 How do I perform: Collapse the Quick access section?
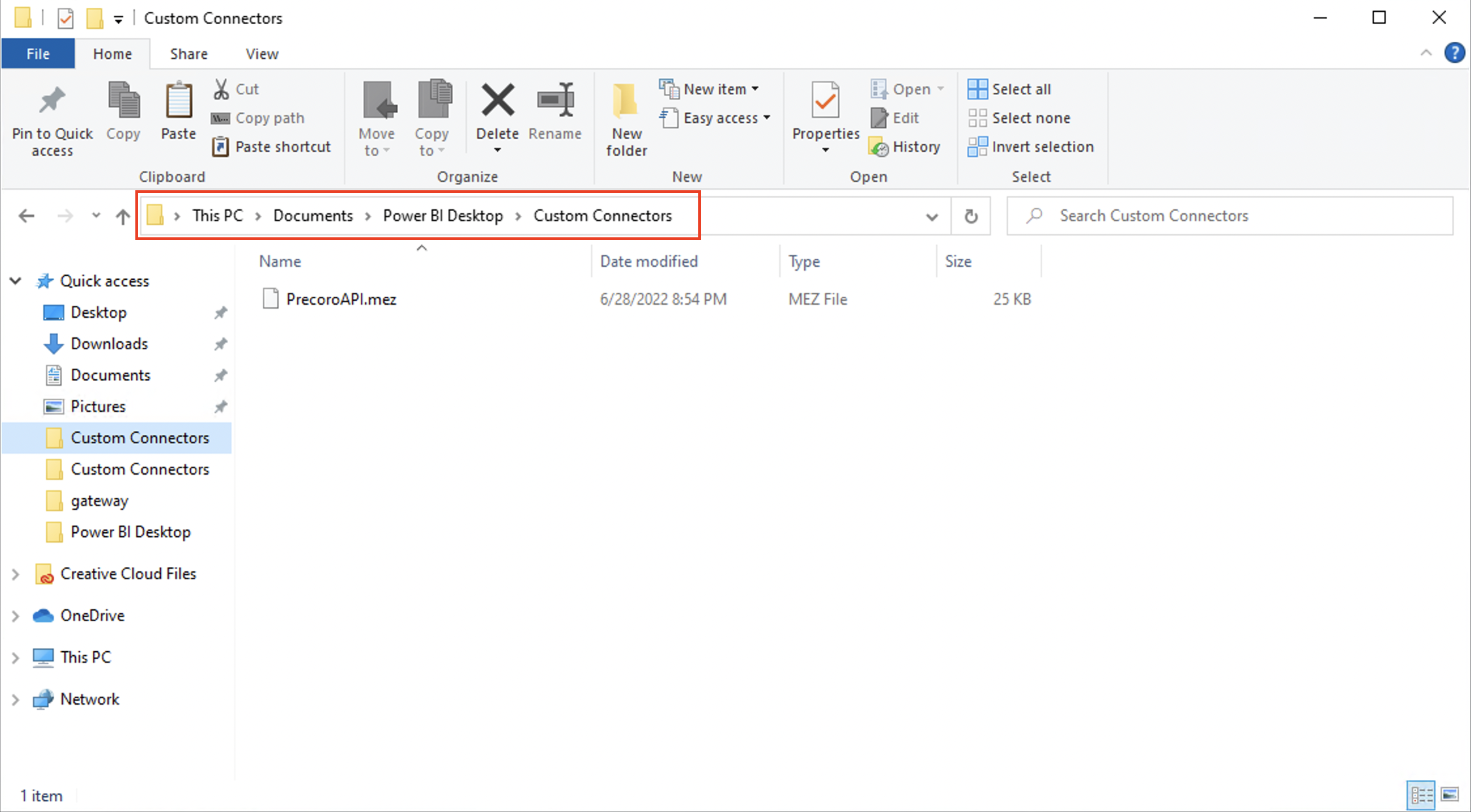pyautogui.click(x=16, y=280)
